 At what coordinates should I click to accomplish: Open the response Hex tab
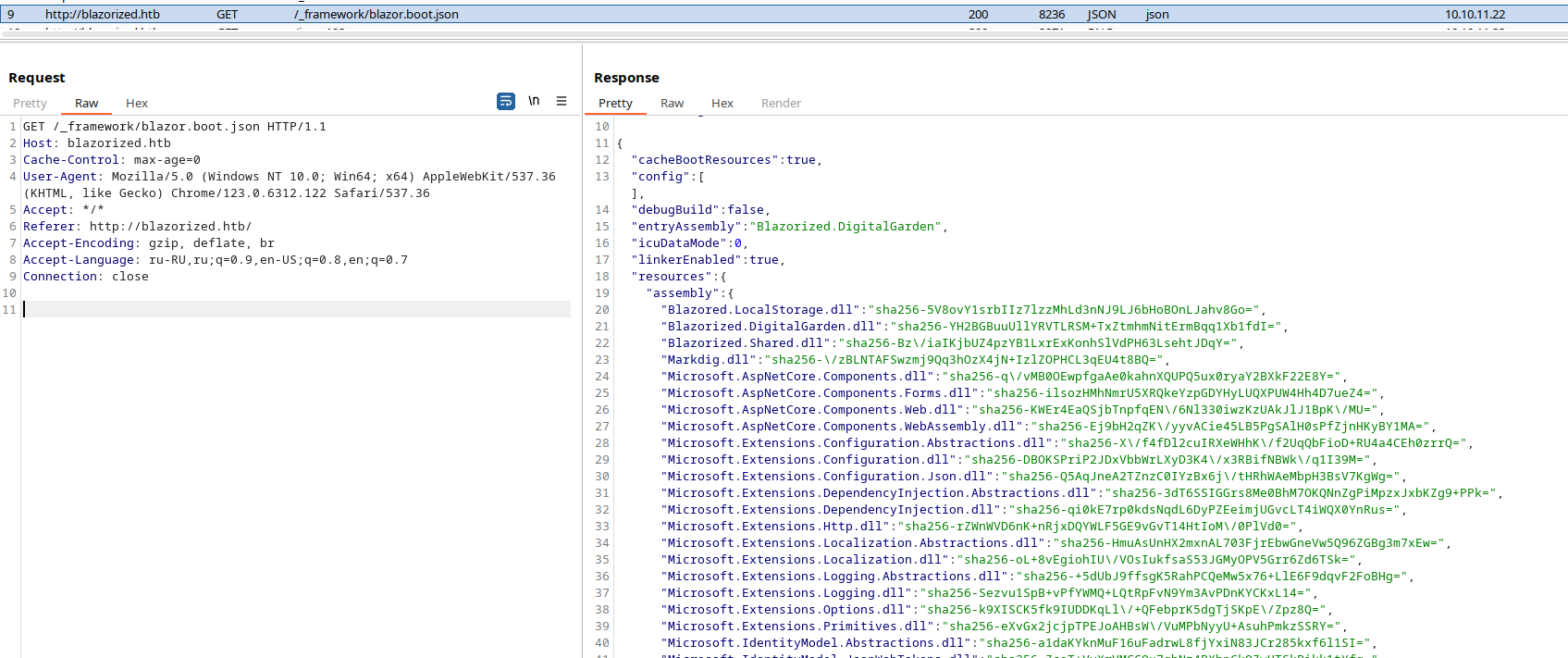722,104
